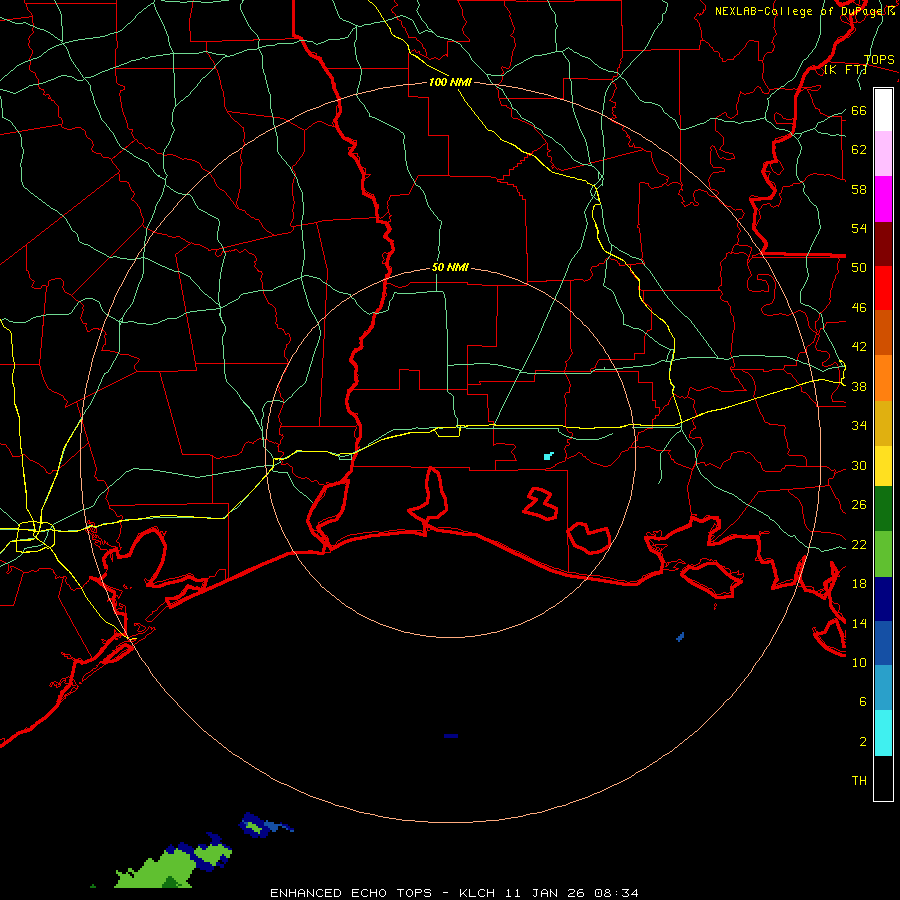
Task: Click the white swatch at the legend top
Action: (x=883, y=110)
